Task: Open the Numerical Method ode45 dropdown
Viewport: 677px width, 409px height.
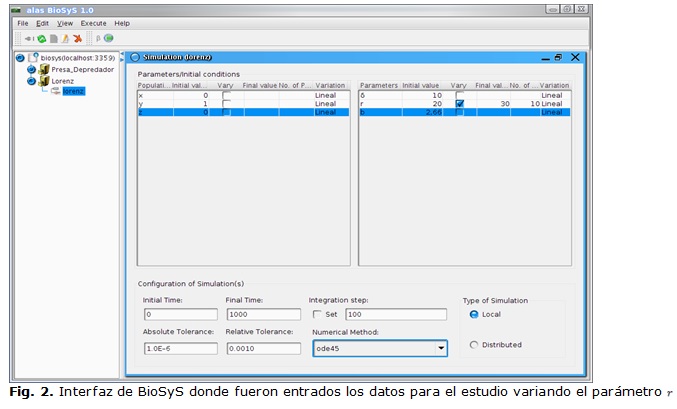Action: pyautogui.click(x=441, y=348)
